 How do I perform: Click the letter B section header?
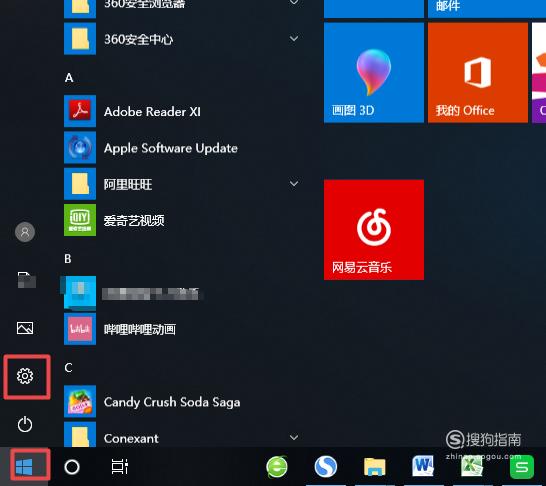click(68, 259)
